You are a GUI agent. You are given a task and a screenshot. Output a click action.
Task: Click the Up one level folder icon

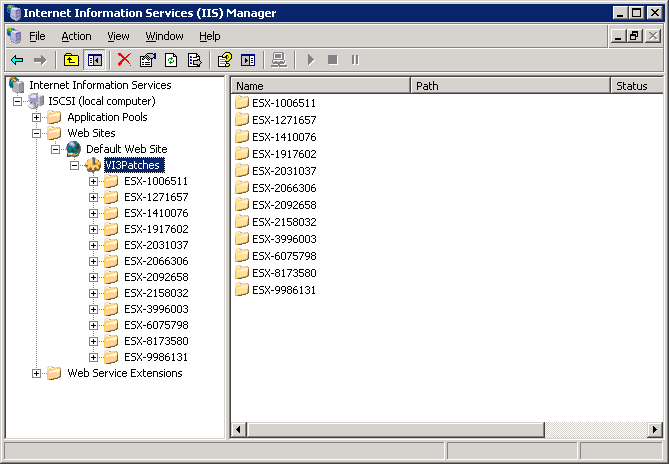click(71, 60)
